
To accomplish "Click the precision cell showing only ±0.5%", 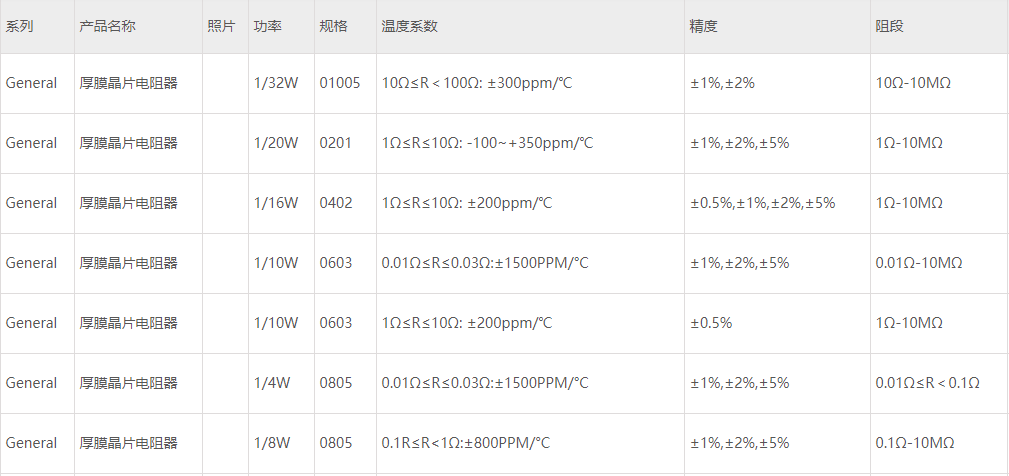I will (711, 323).
